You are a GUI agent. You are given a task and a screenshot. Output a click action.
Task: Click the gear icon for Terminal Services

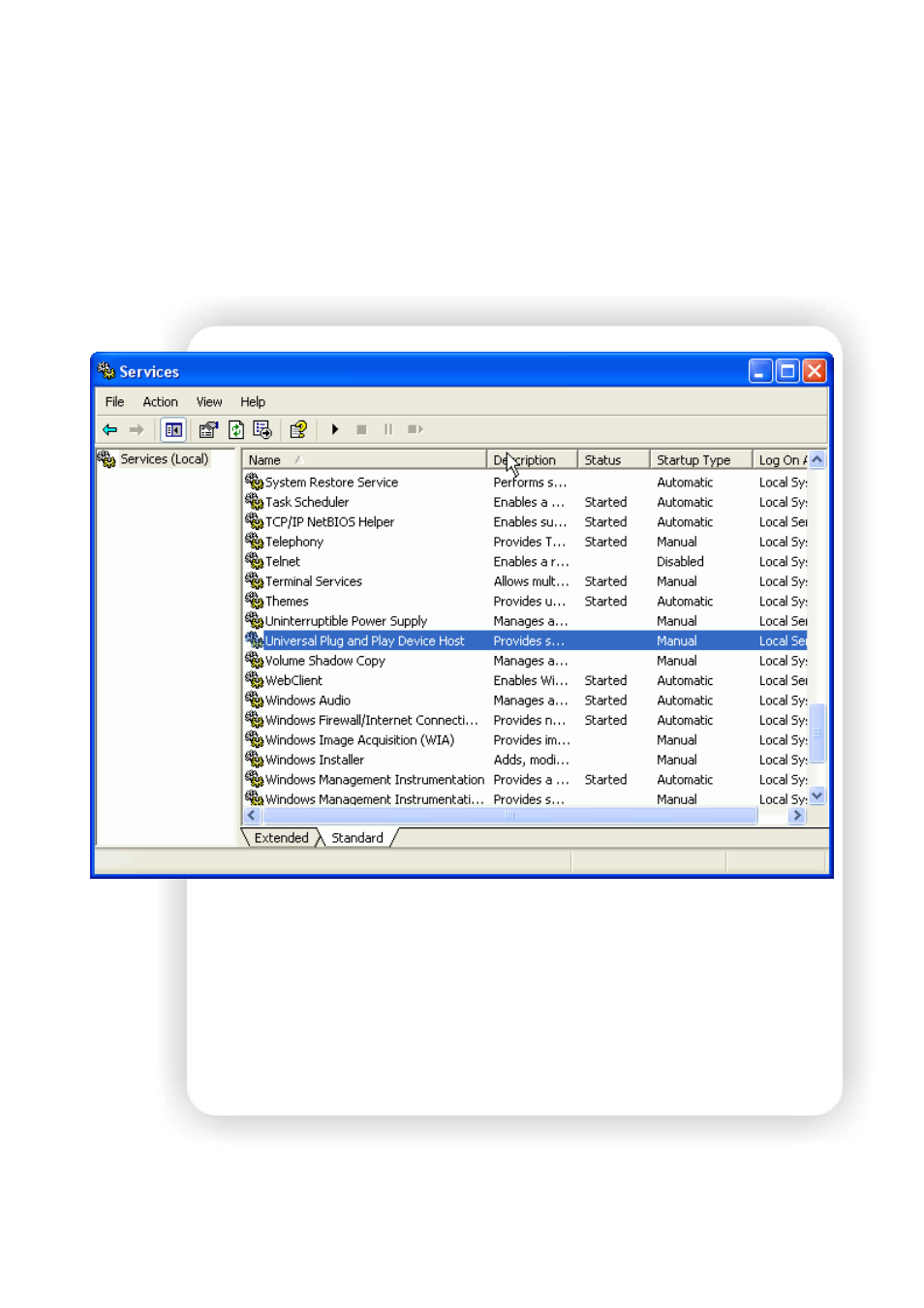(255, 580)
